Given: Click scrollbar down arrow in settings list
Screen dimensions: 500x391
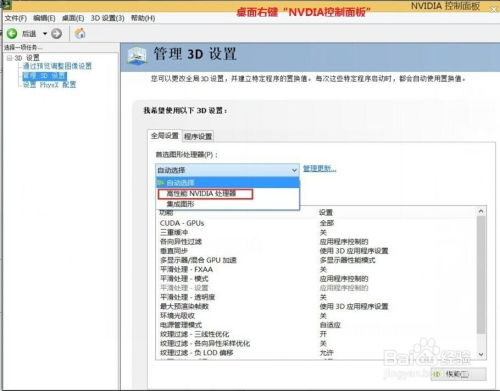Looking at the screenshot, I should (x=481, y=354).
